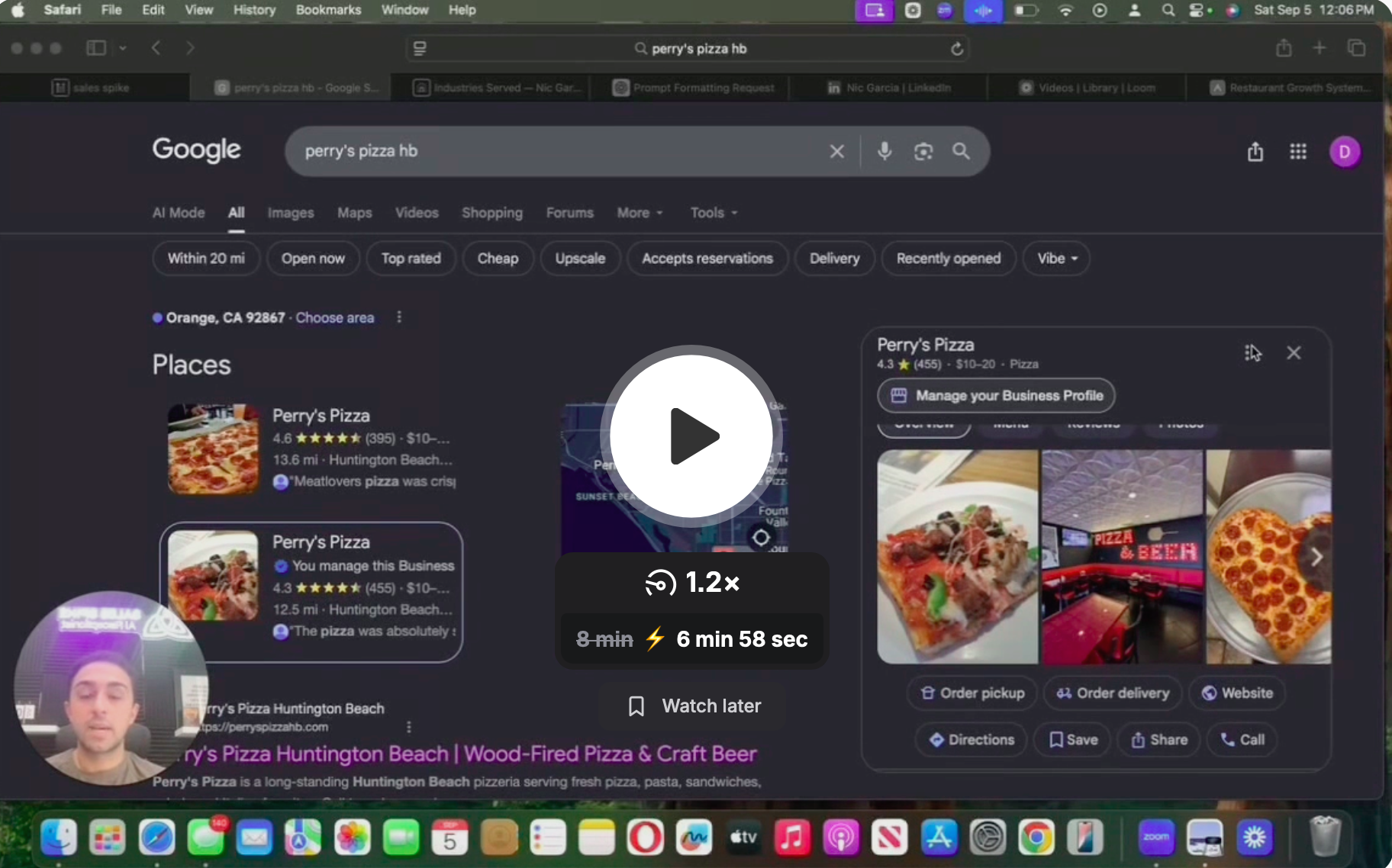Select the Forums search tab
This screenshot has height=868, width=1392.
[x=570, y=213]
